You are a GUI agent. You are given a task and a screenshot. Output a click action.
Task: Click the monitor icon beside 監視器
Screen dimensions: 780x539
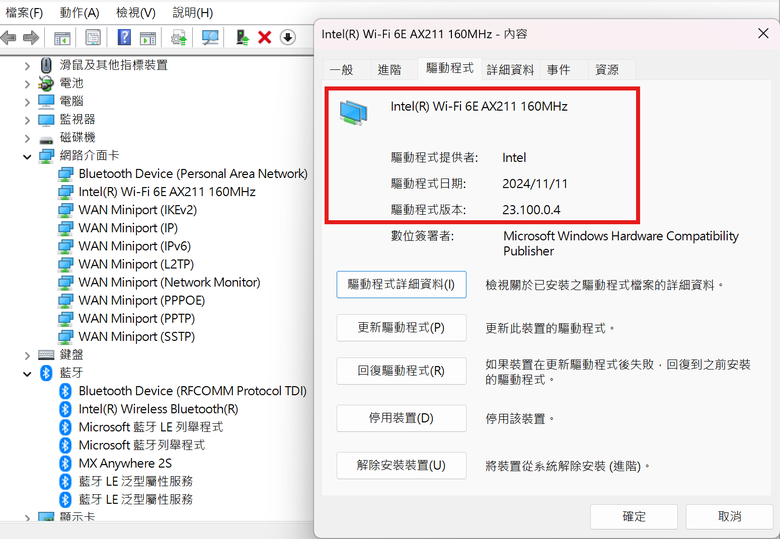point(46,119)
